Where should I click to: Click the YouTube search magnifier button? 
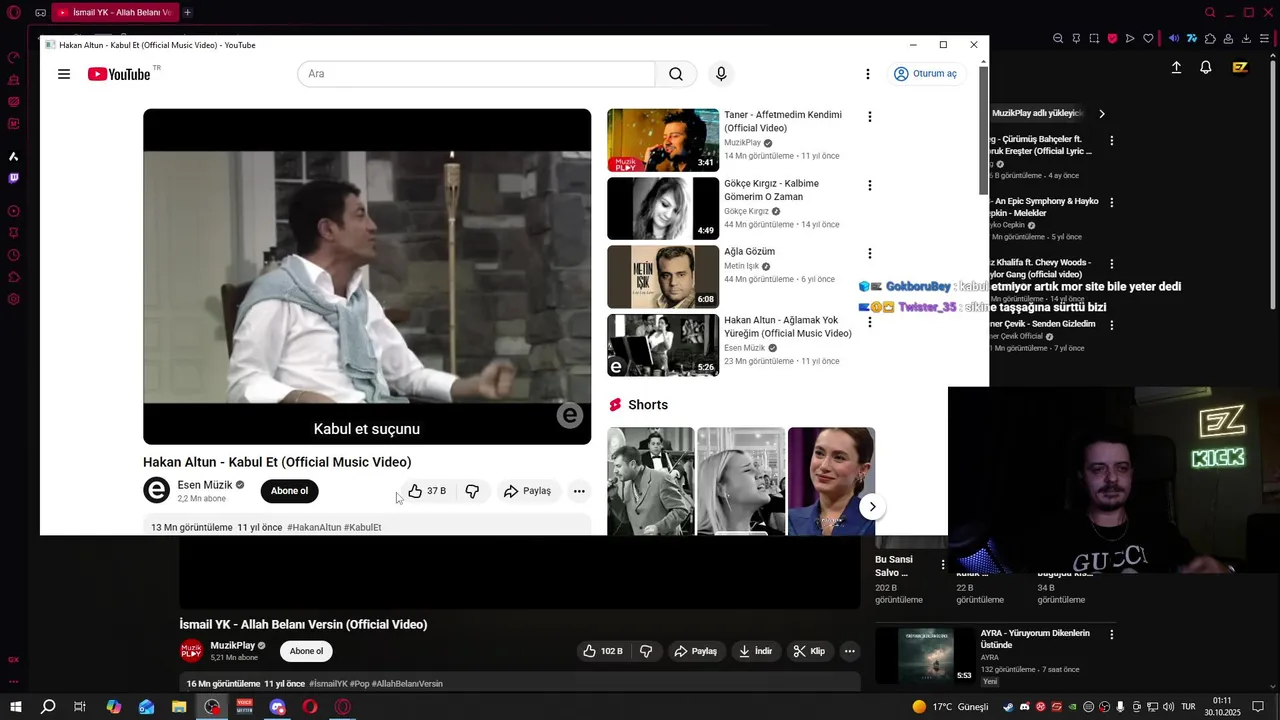pos(676,74)
